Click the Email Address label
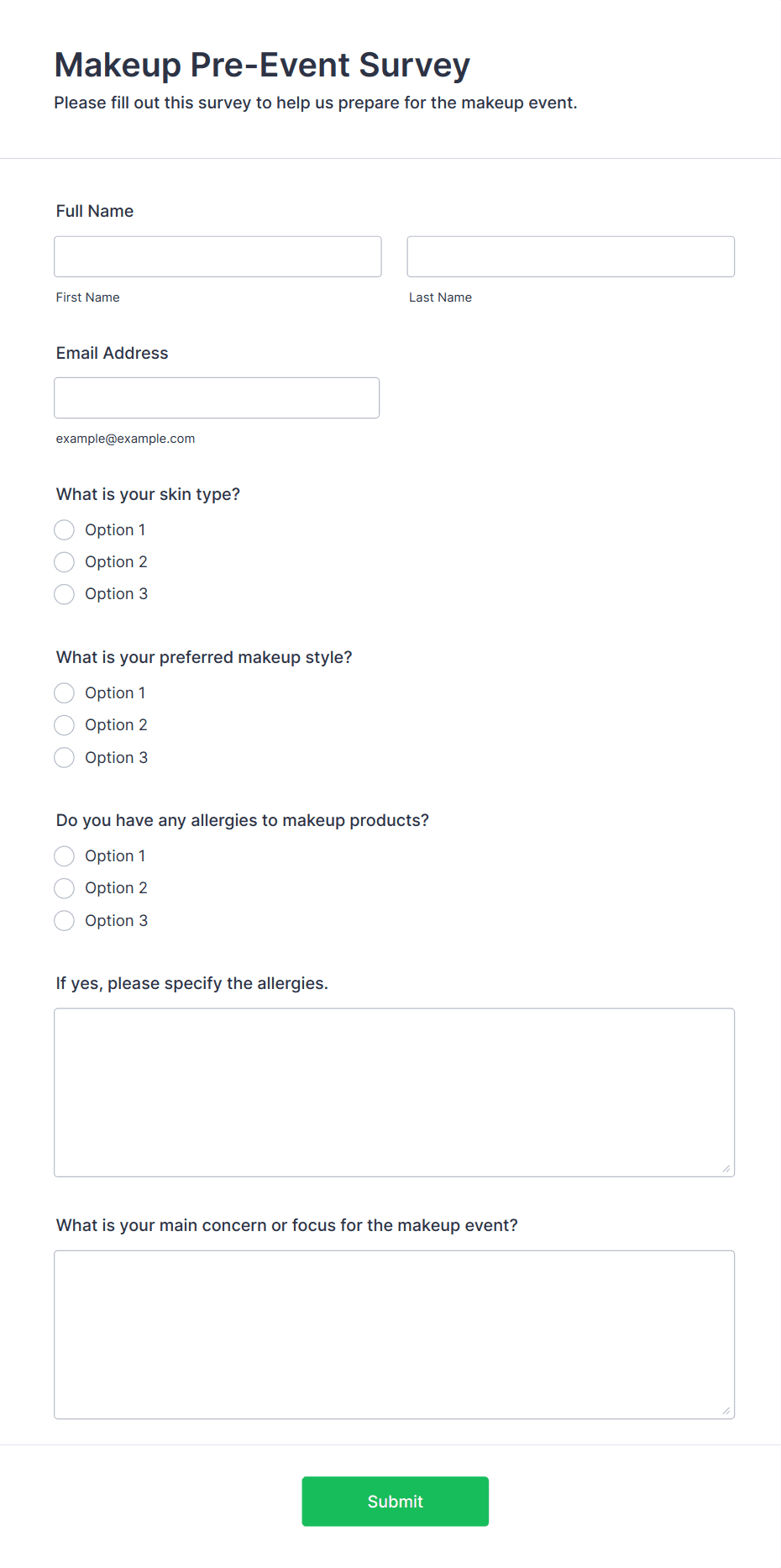 pos(112,353)
